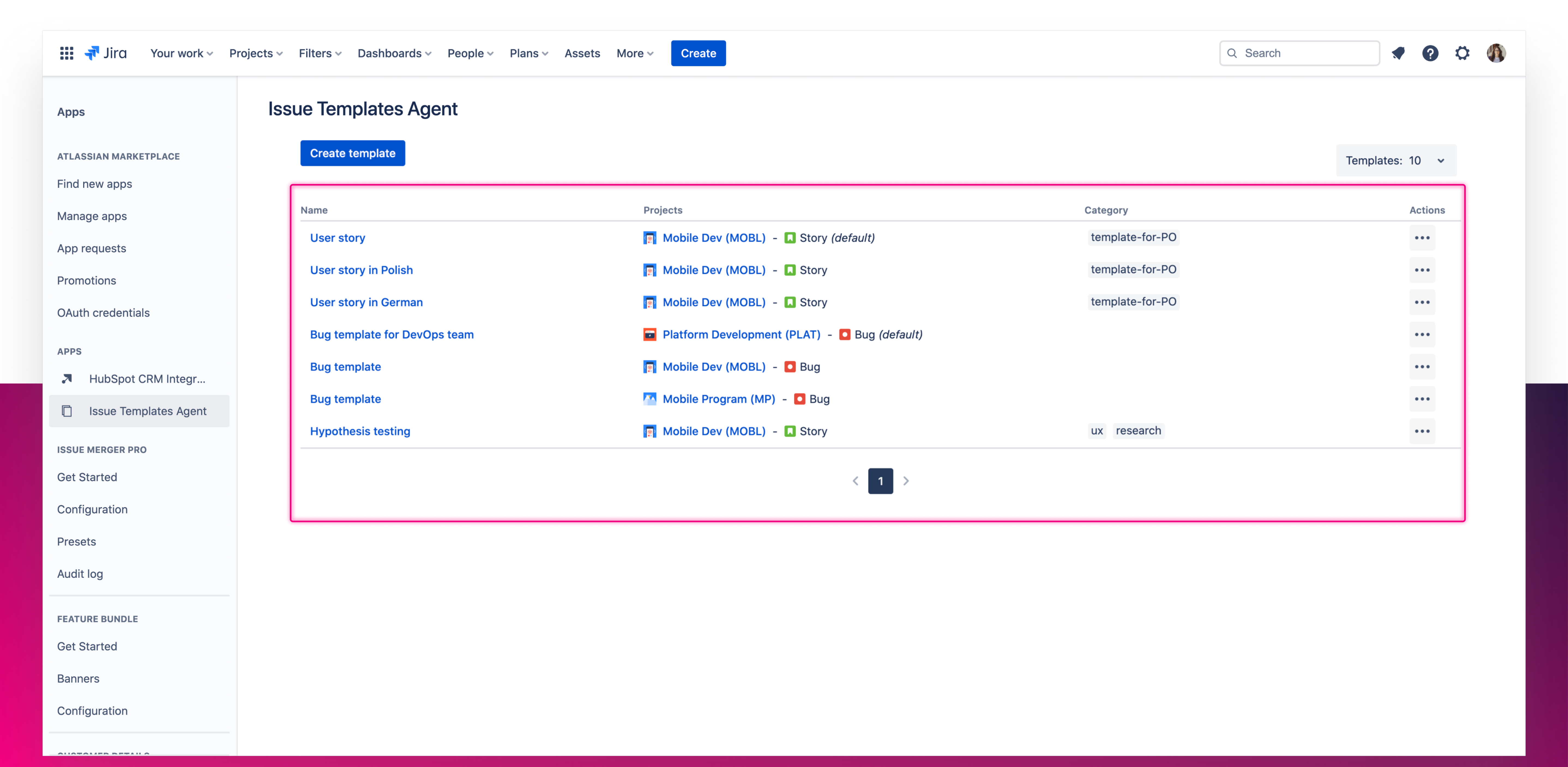This screenshot has height=767, width=1568.
Task: Open Promotions in sidebar
Action: point(86,281)
